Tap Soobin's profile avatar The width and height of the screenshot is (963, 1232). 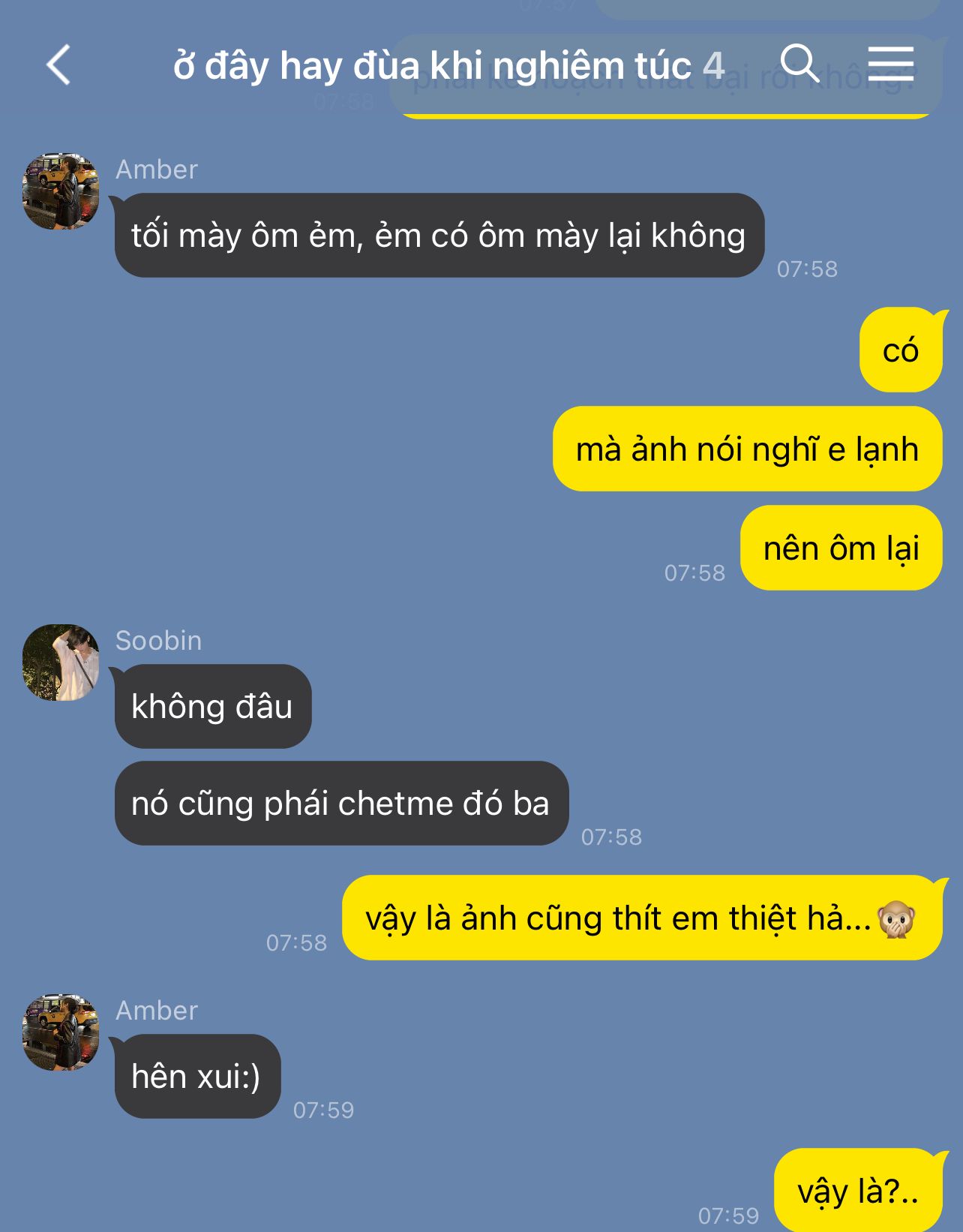pos(61,663)
